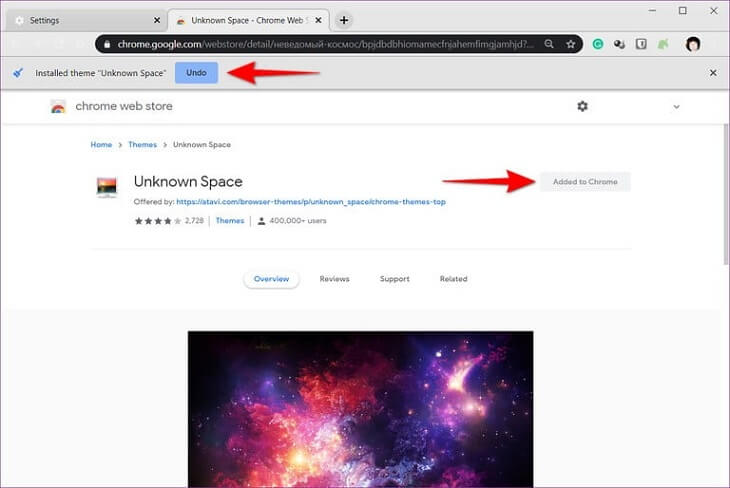
Task: Click the Unknown Space theme icon
Action: (106, 188)
